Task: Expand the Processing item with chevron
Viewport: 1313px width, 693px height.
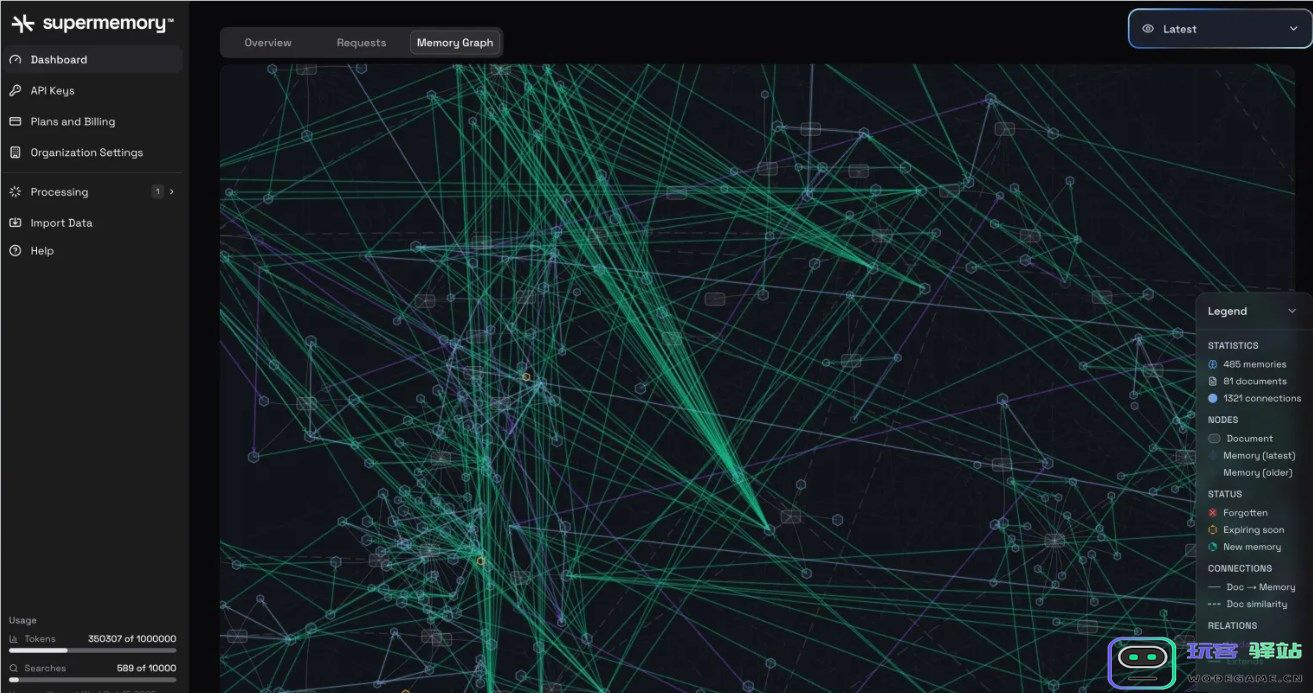Action: click(x=174, y=192)
